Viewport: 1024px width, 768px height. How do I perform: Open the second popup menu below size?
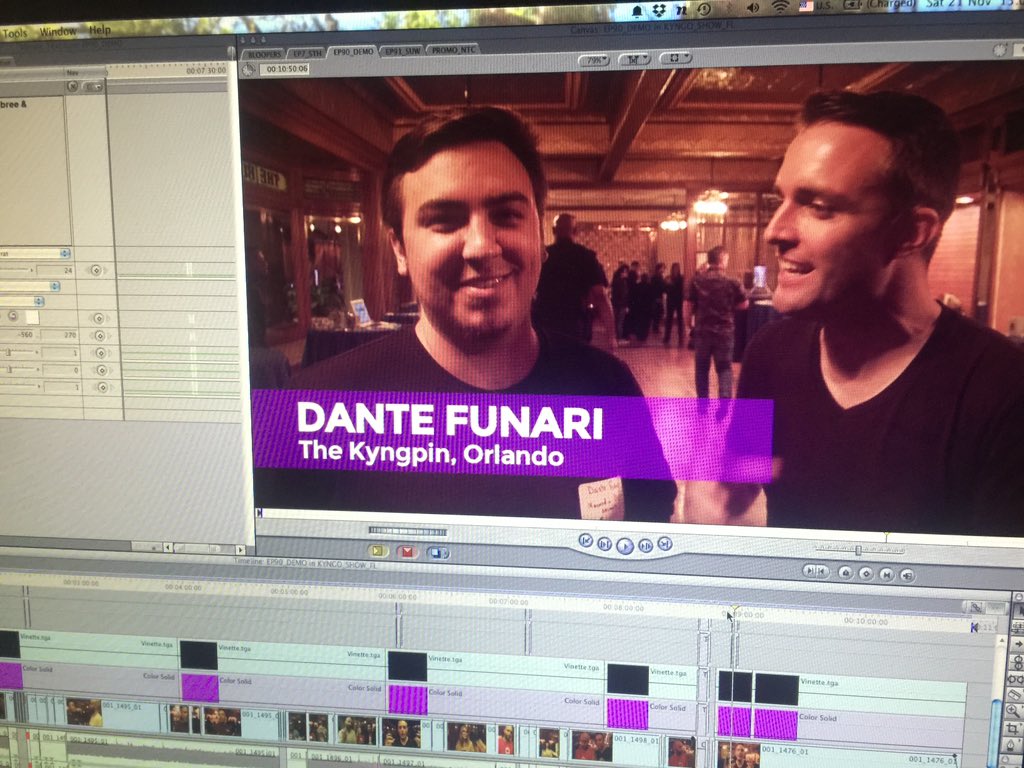pos(29,286)
